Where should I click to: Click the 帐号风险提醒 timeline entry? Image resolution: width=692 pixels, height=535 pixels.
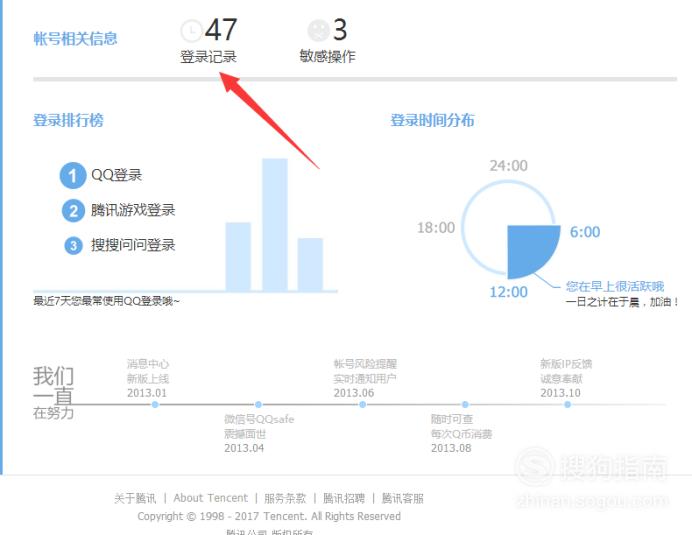click(x=365, y=378)
